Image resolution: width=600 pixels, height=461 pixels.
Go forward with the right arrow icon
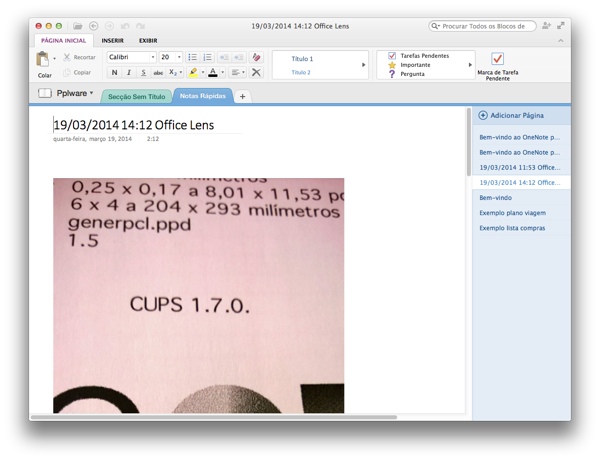click(x=109, y=26)
